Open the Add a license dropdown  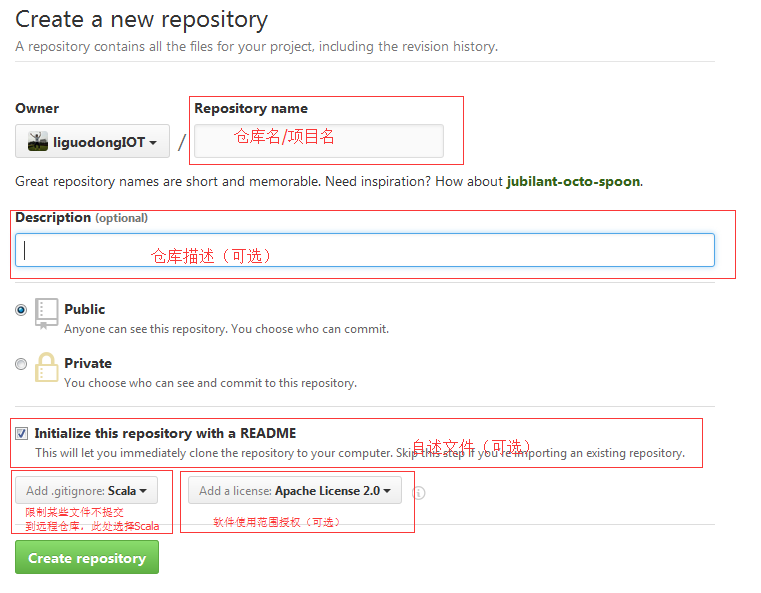click(x=295, y=491)
